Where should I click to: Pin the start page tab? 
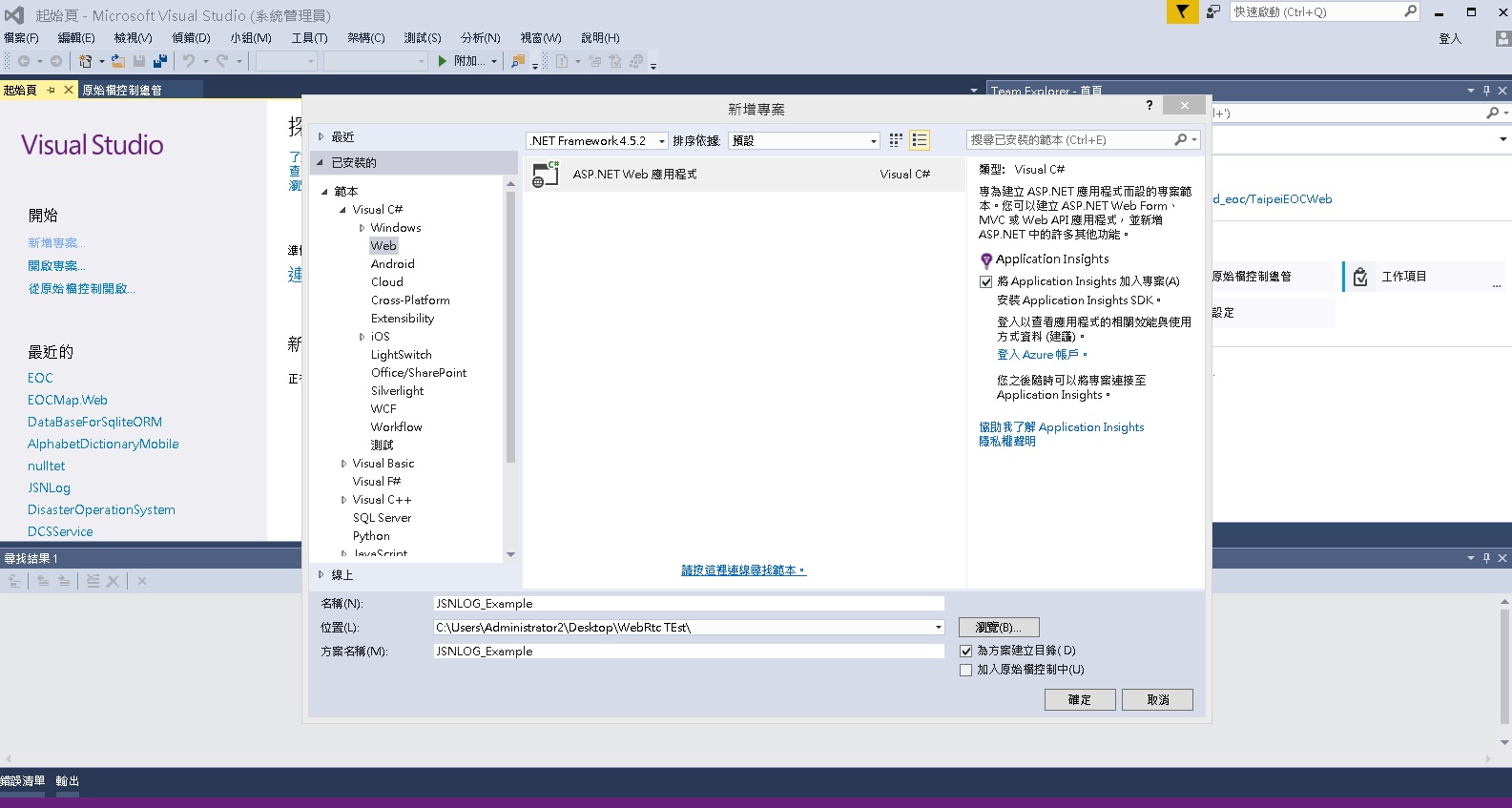pos(52,90)
